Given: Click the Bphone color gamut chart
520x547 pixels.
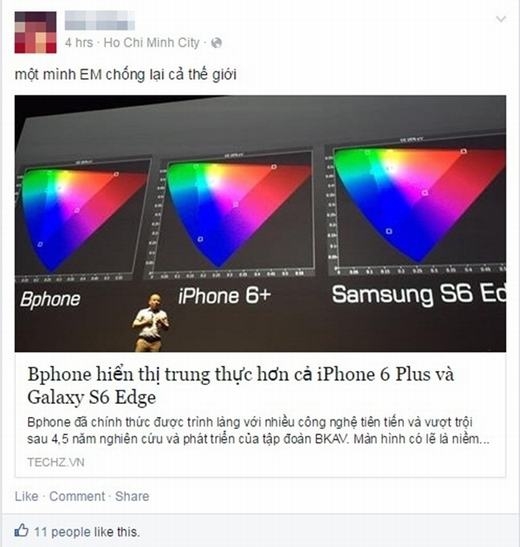Looking at the screenshot, I should 82,218.
